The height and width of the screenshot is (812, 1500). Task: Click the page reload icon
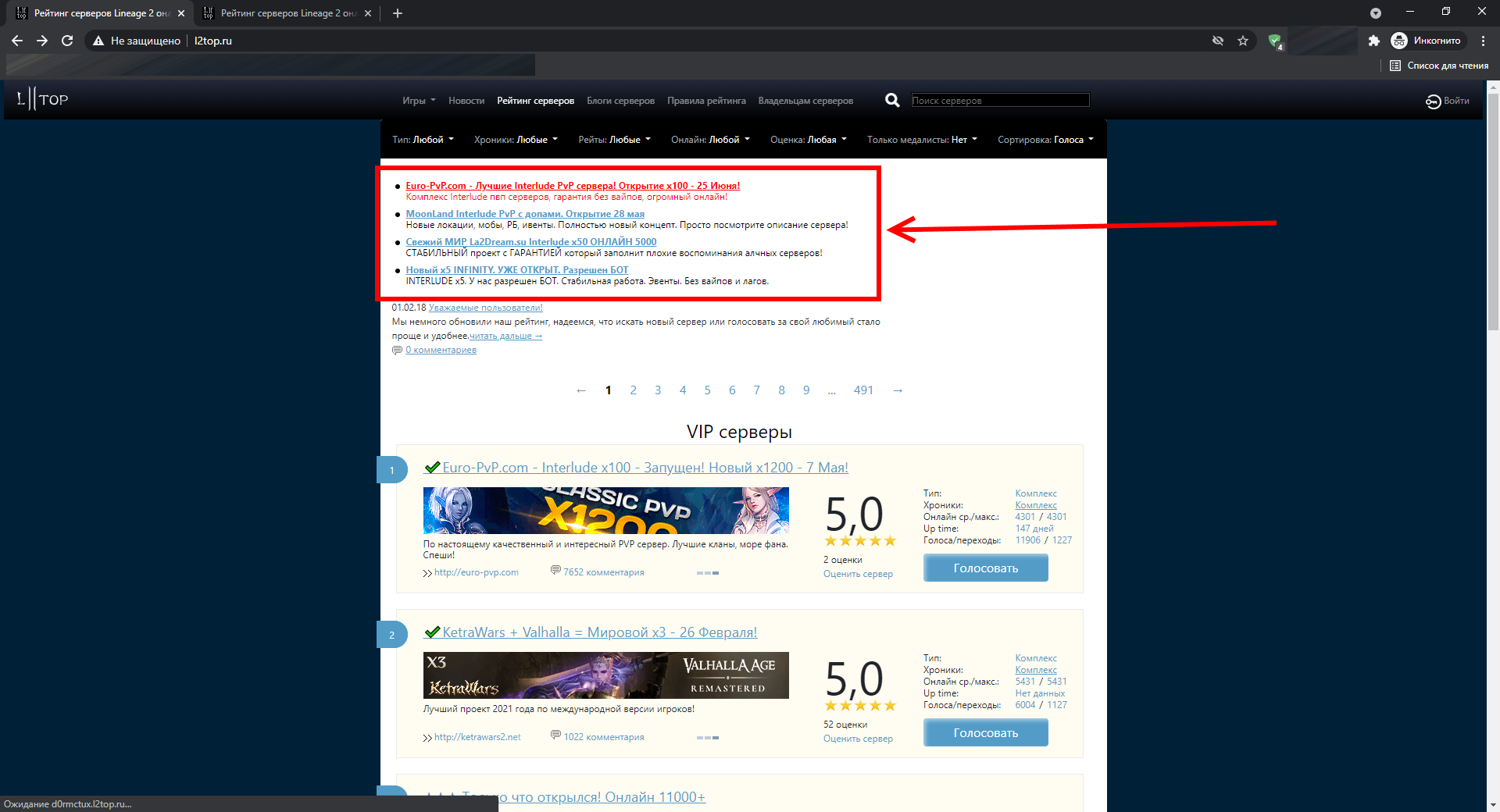pos(66,41)
